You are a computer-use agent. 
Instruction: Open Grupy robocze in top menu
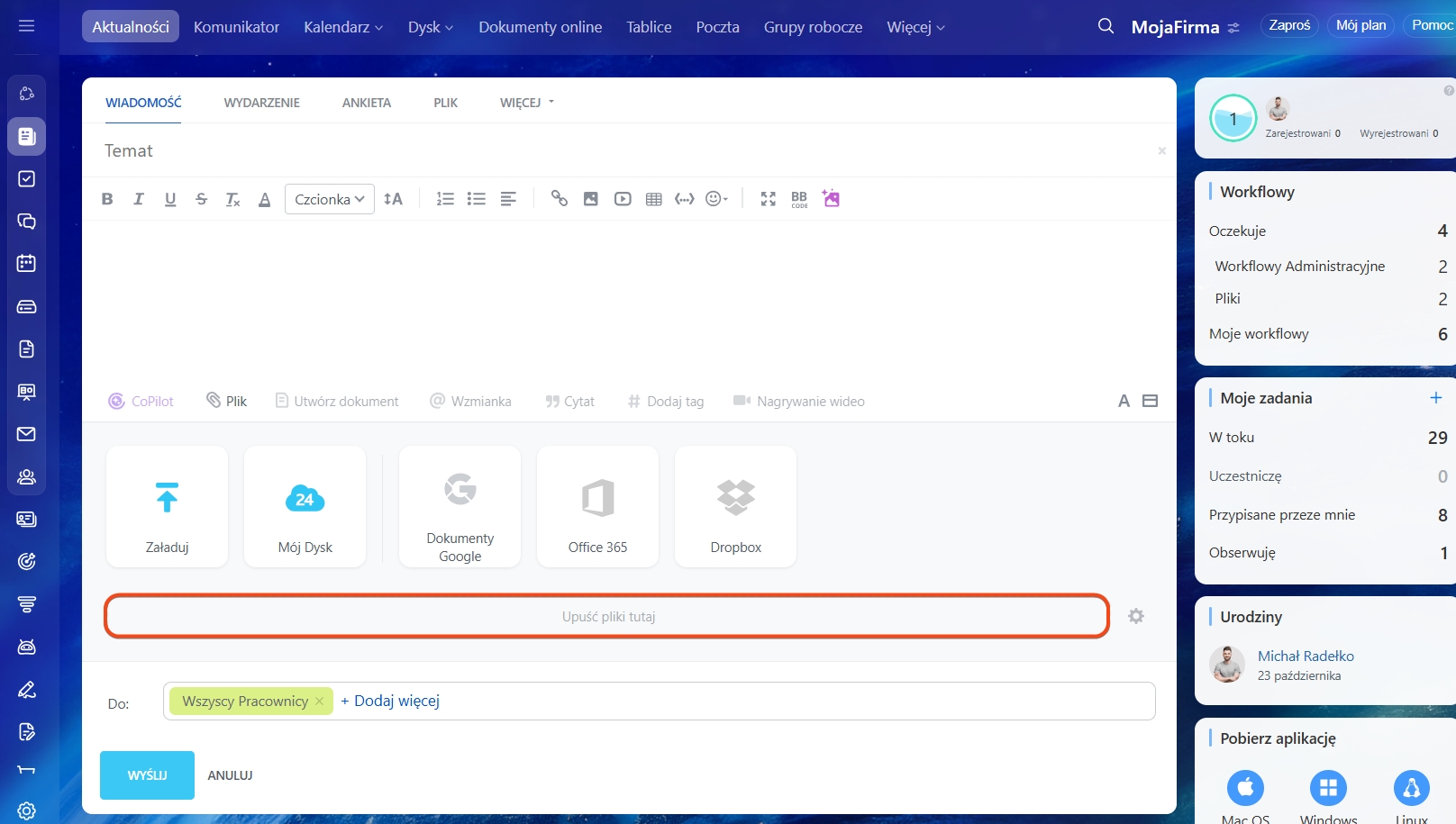813,27
